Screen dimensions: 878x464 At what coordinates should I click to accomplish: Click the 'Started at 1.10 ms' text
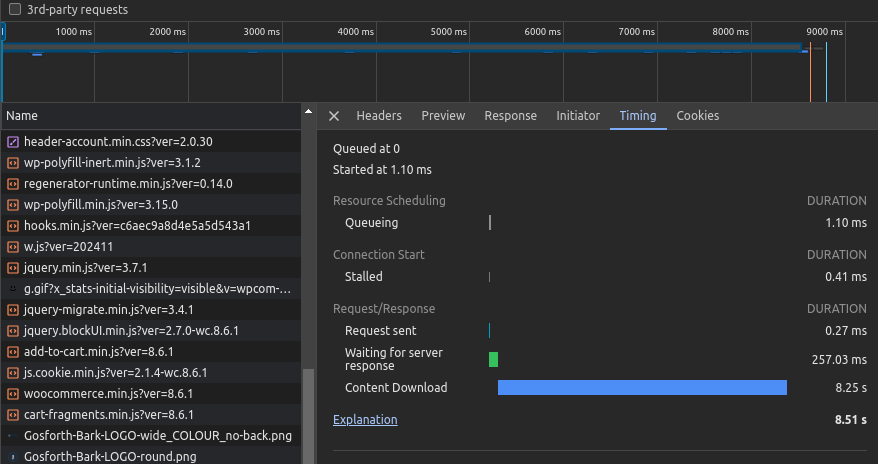pyautogui.click(x=382, y=170)
